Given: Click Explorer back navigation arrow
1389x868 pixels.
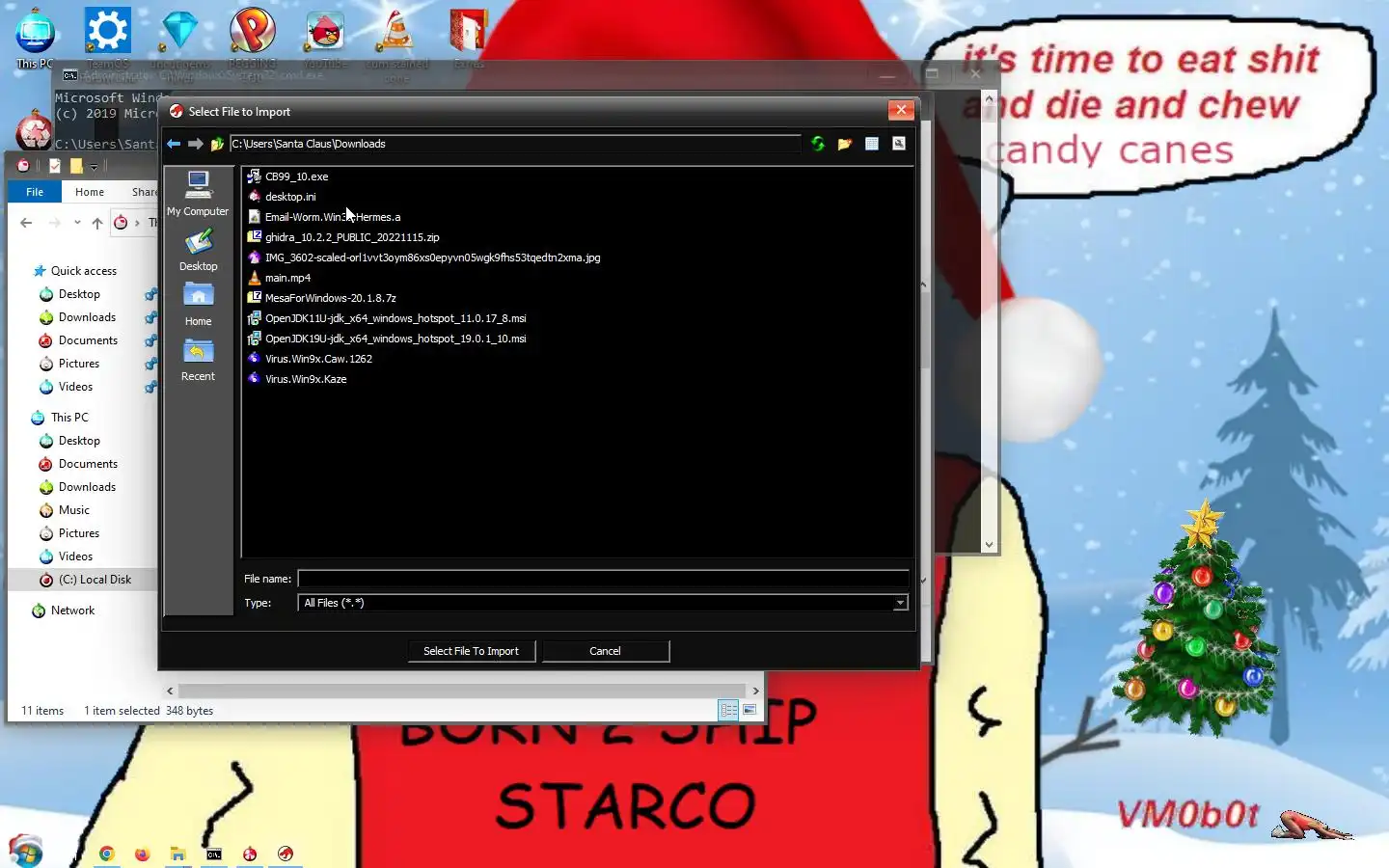Looking at the screenshot, I should [x=26, y=223].
